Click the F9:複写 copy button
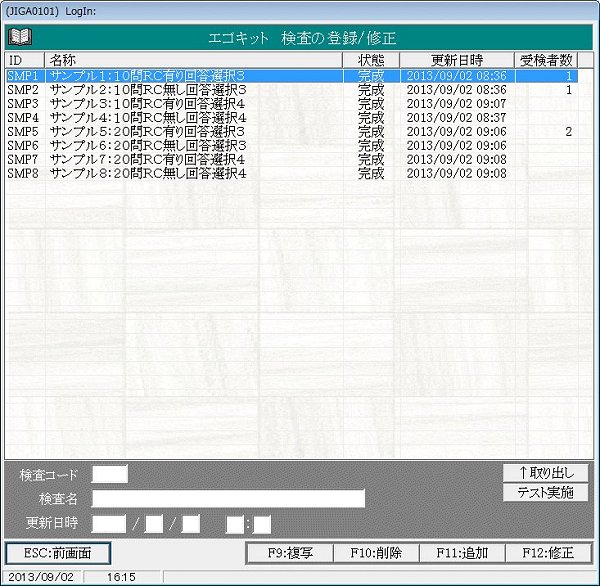The height and width of the screenshot is (586, 600). point(290,553)
